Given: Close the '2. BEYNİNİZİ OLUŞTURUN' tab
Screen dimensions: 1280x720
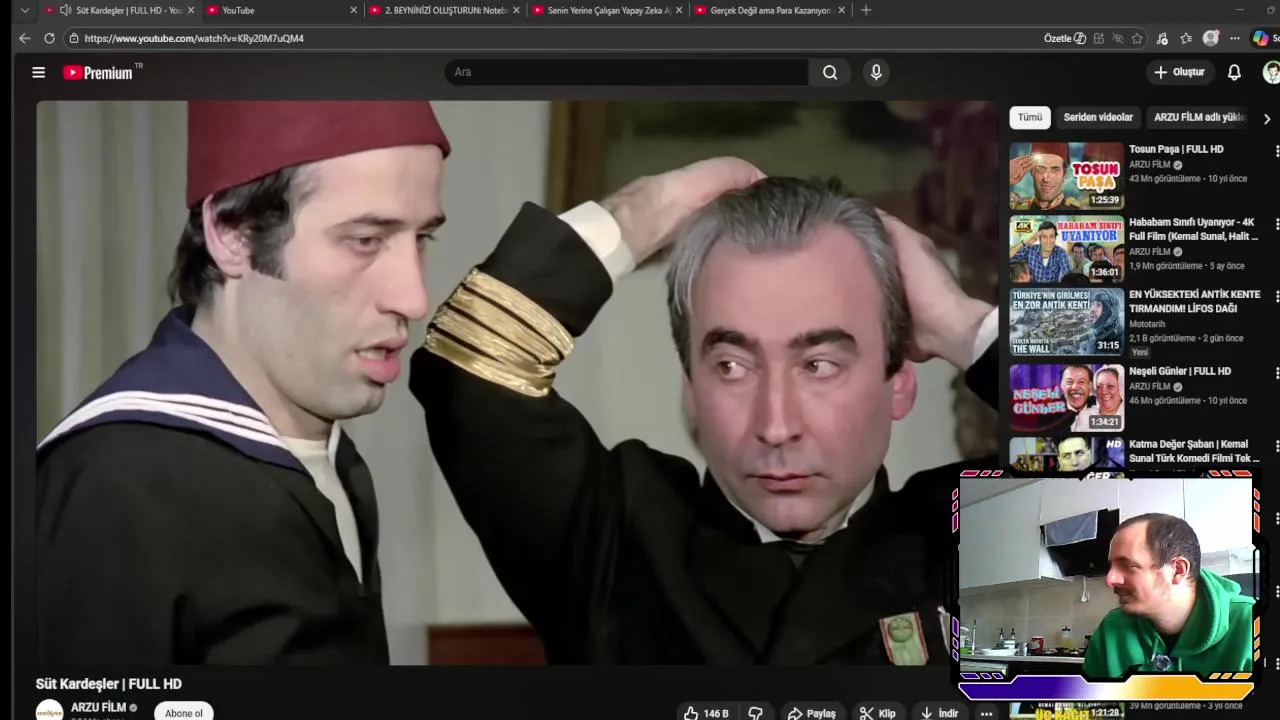Looking at the screenshot, I should [x=516, y=10].
